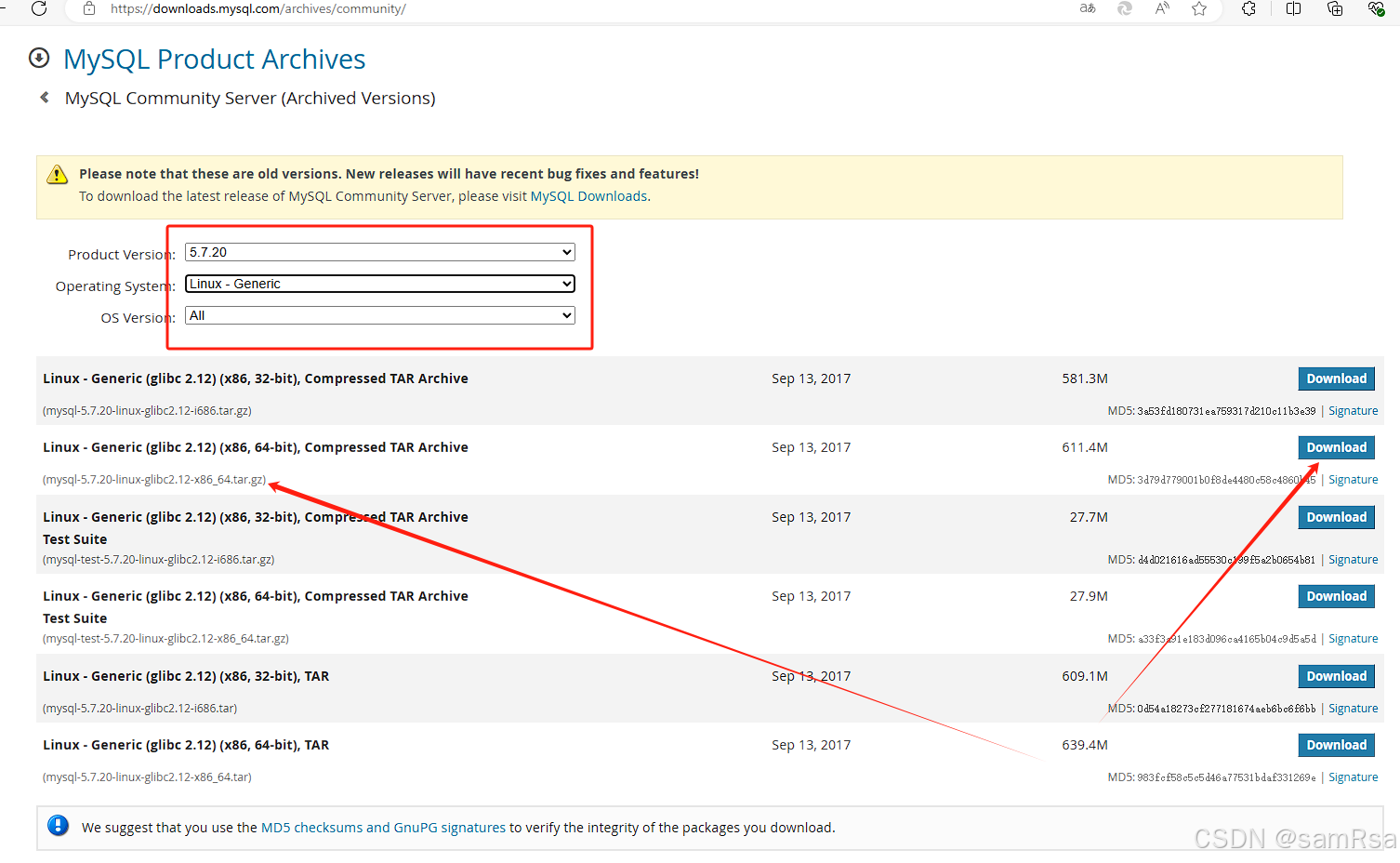Start Read aloud from the address bar
The width and height of the screenshot is (1400, 863).
click(1162, 8)
